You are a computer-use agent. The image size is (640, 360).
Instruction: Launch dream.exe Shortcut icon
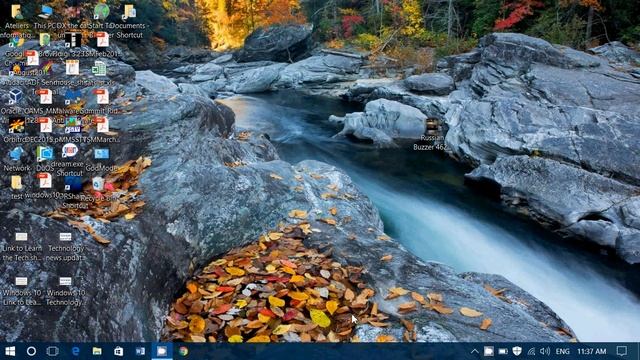(x=70, y=151)
